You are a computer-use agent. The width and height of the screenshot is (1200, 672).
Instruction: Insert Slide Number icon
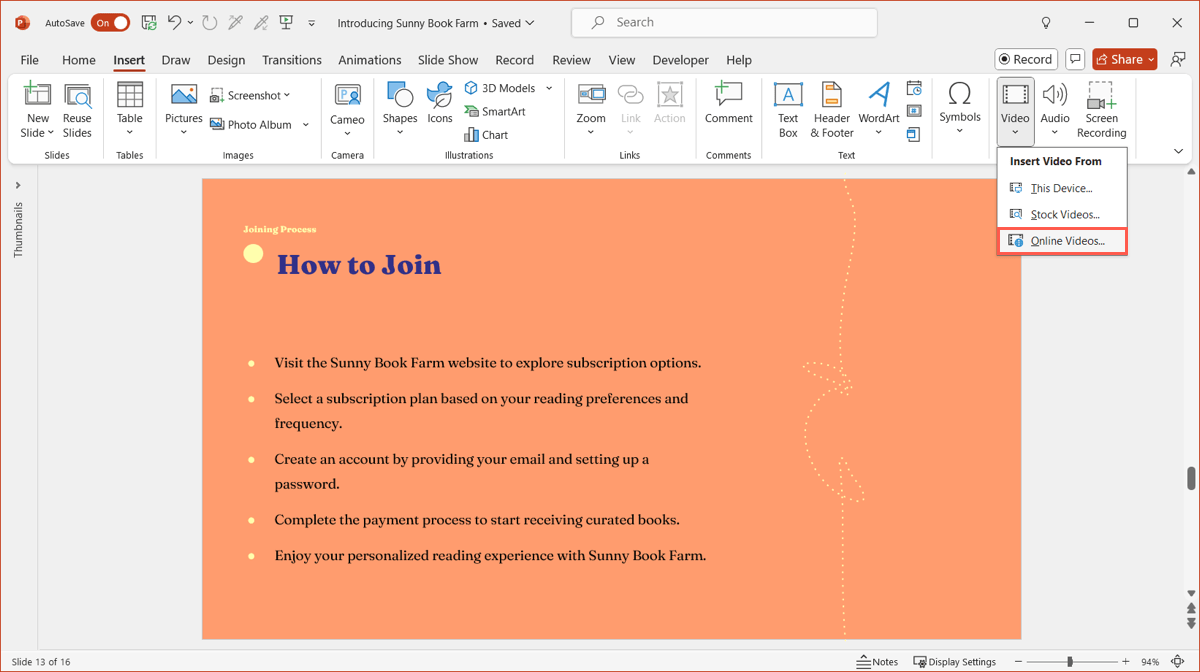click(x=914, y=111)
